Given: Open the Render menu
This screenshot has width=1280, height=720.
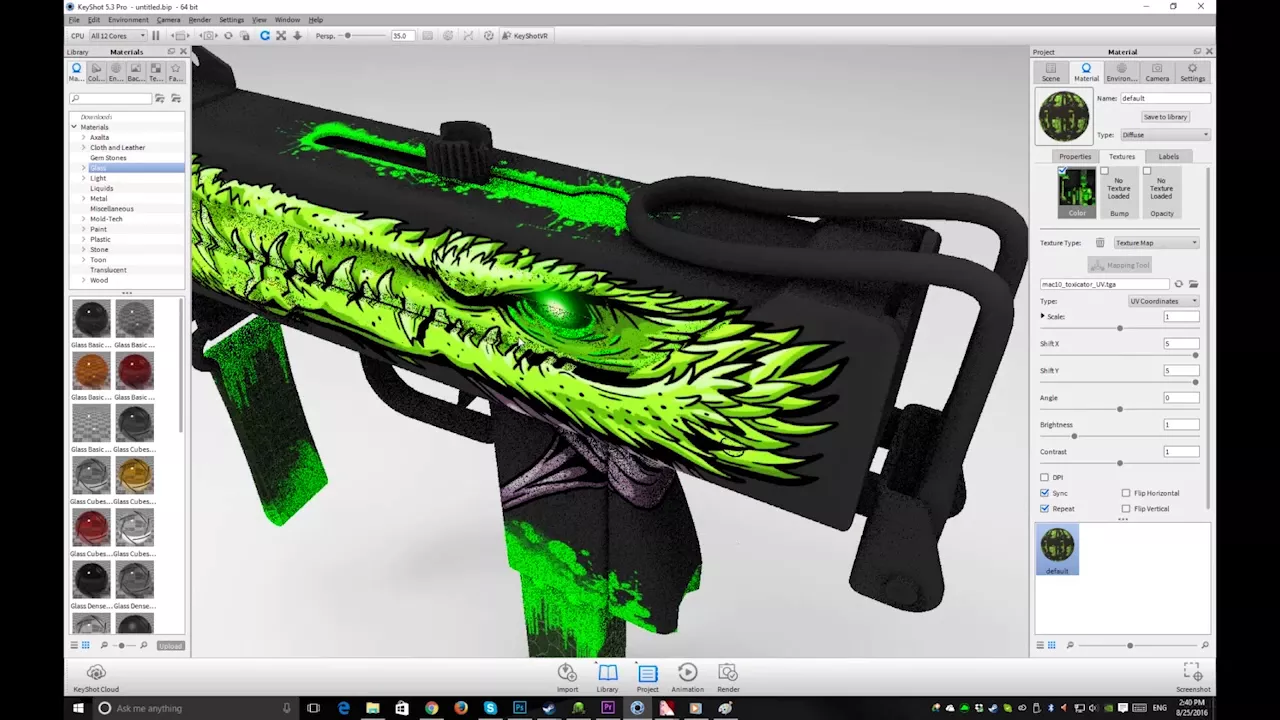Looking at the screenshot, I should (x=200, y=20).
